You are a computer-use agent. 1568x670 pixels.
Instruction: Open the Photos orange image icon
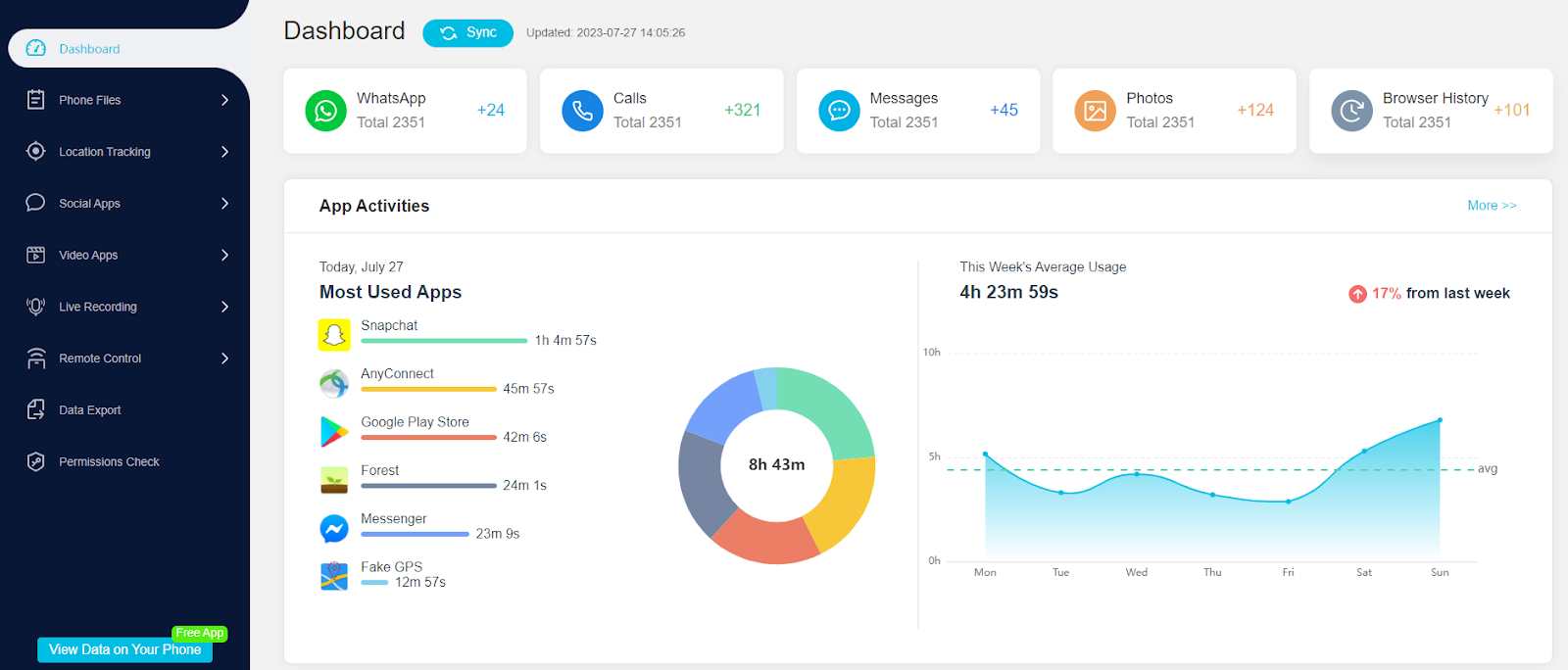pyautogui.click(x=1095, y=111)
